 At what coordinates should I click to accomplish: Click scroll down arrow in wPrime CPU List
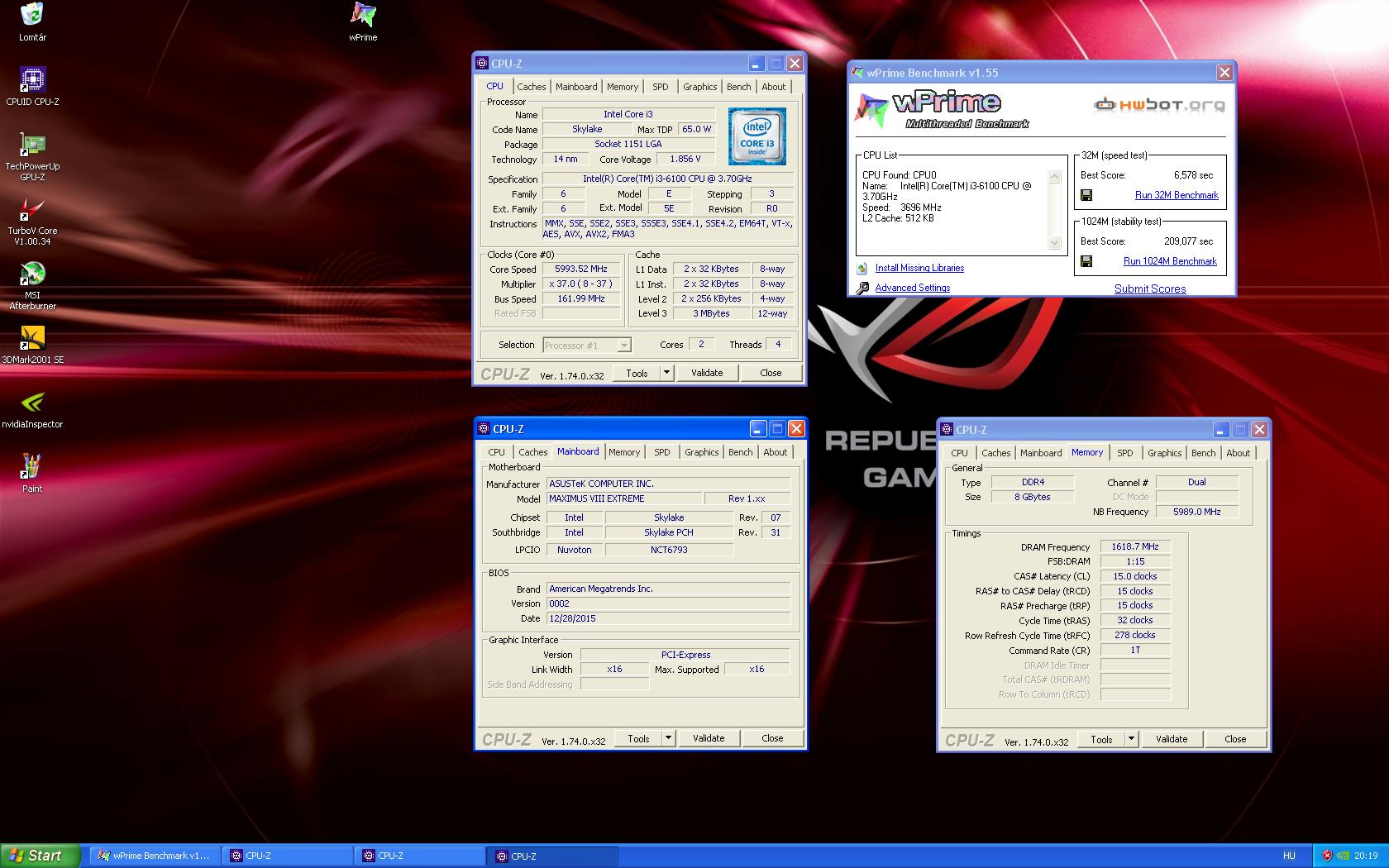point(1054,242)
